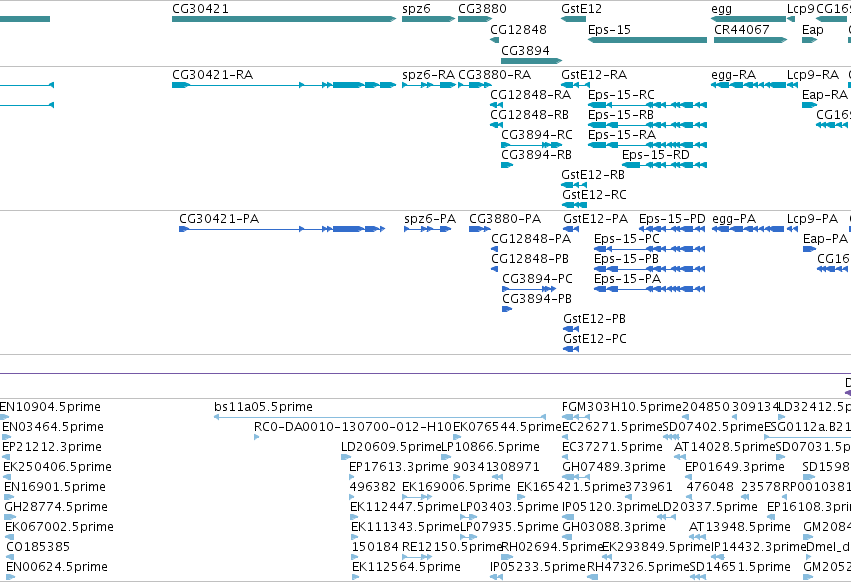Click the spz6 gene bar
851x582 pixels.
pyautogui.click(x=428, y=19)
